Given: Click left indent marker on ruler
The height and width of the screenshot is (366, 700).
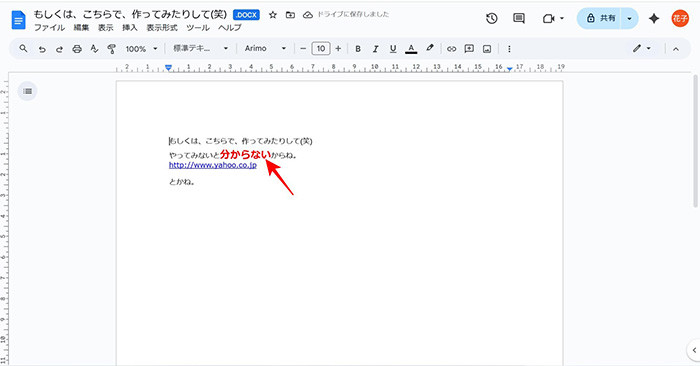Looking at the screenshot, I should (x=168, y=67).
